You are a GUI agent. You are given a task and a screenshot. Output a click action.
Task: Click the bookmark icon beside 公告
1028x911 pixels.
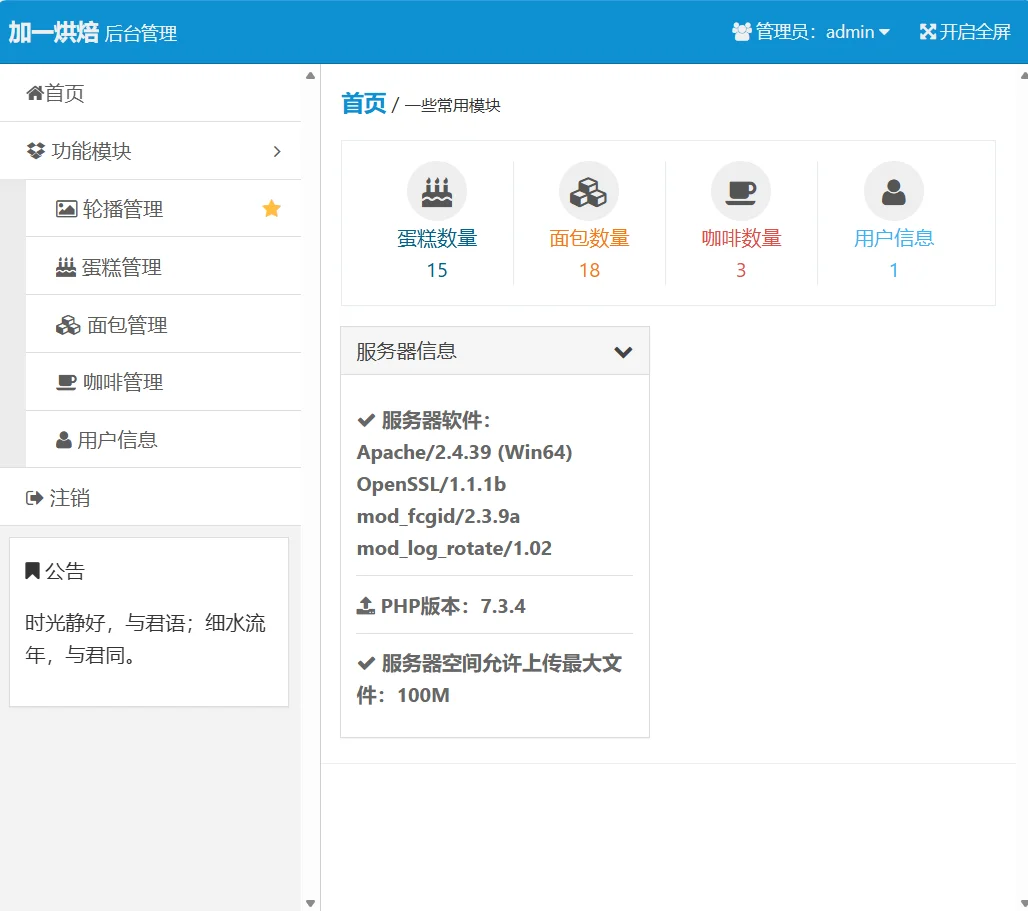coord(34,569)
